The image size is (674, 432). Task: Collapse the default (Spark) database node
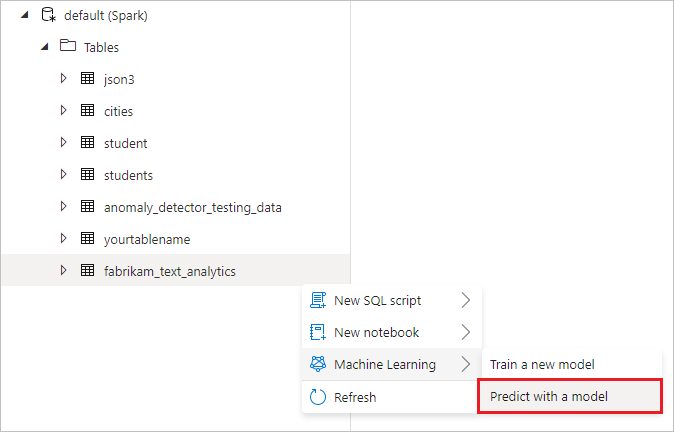click(x=24, y=15)
